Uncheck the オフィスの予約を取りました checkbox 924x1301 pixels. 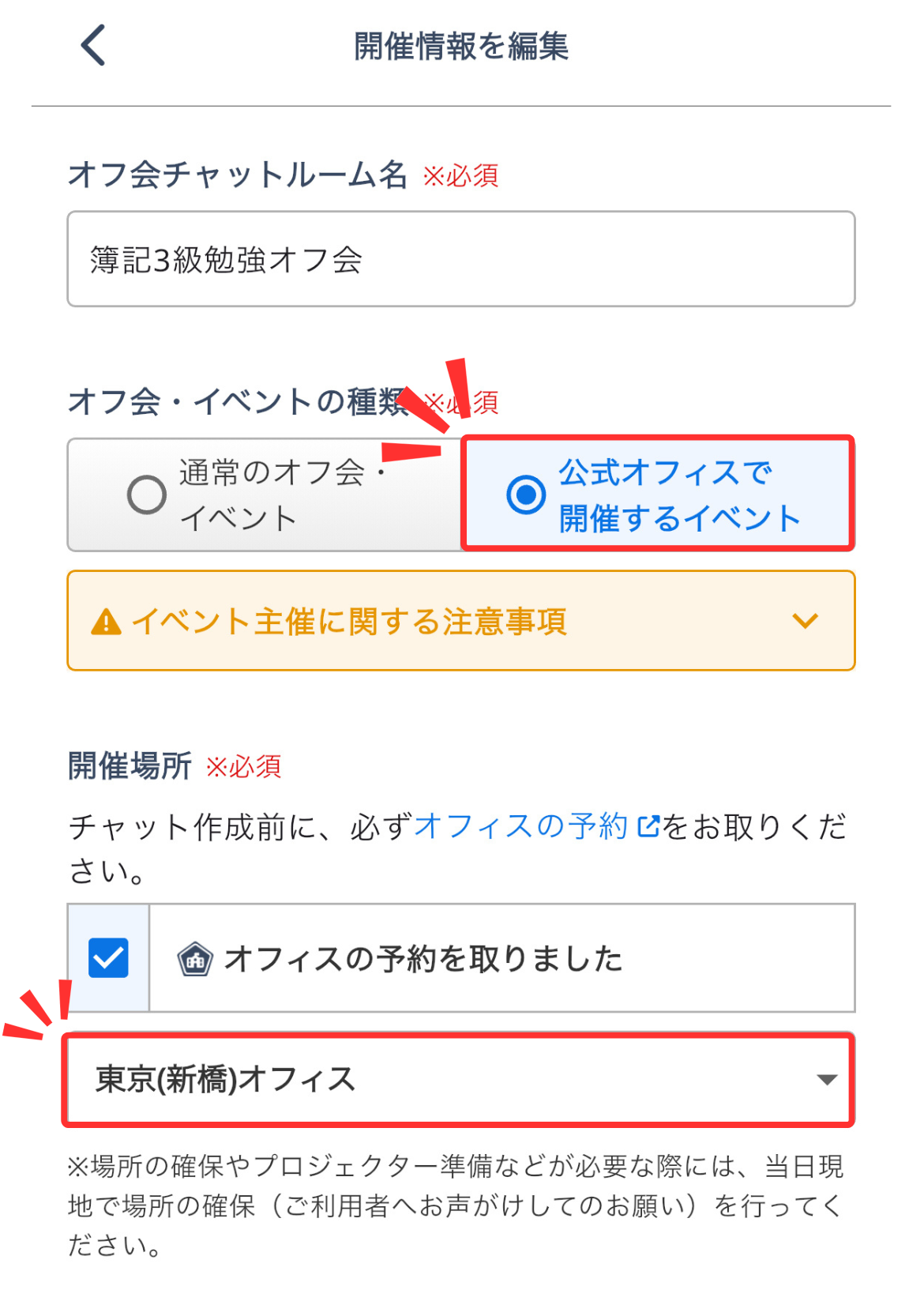click(109, 958)
